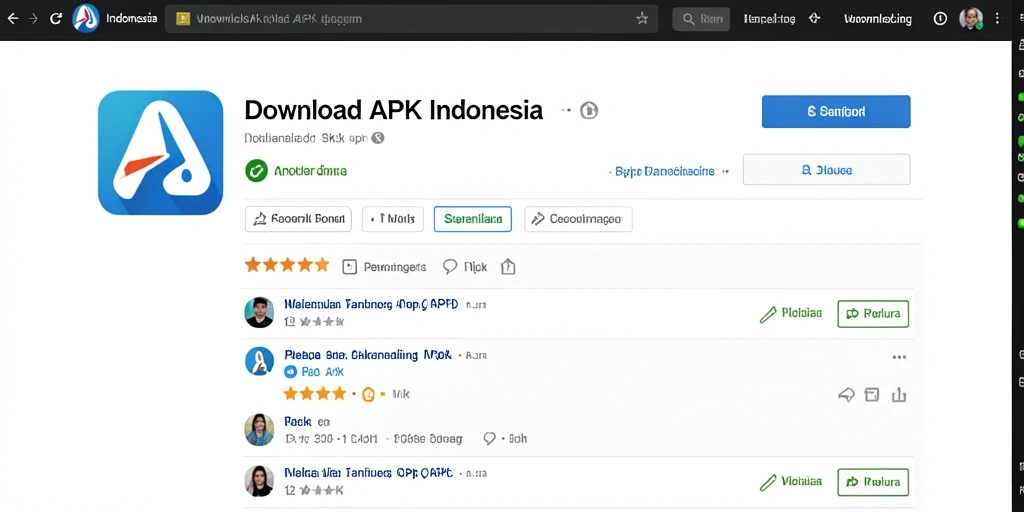Screen dimensions: 1024x512
Task: Click the white Blauce button
Action: (x=827, y=170)
